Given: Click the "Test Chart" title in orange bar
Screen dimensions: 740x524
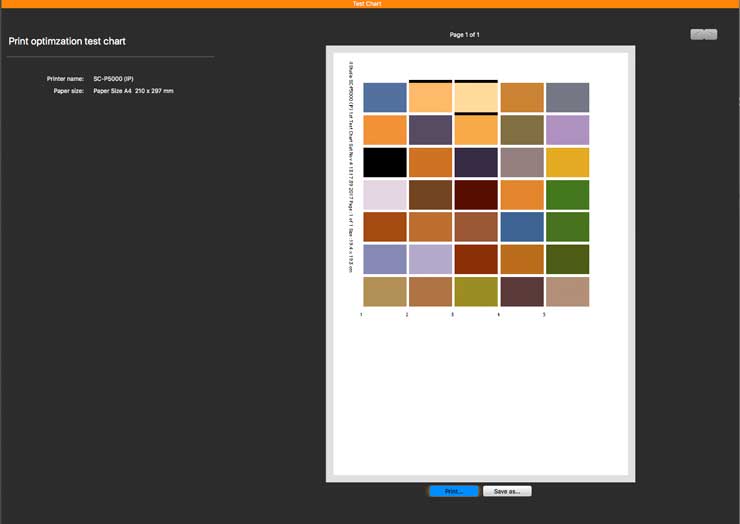Looking at the screenshot, I should coord(367,4).
